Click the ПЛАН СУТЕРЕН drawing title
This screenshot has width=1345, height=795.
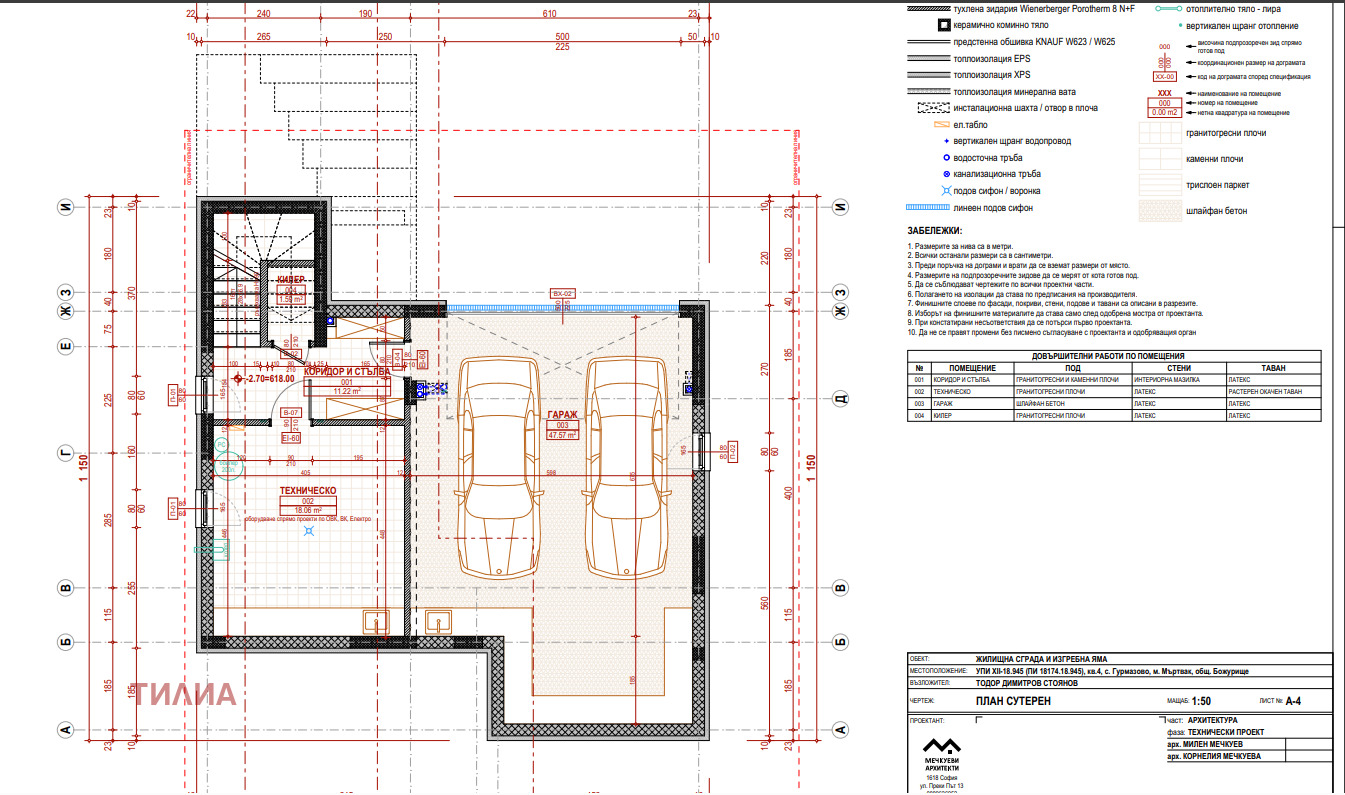[x=1014, y=701]
